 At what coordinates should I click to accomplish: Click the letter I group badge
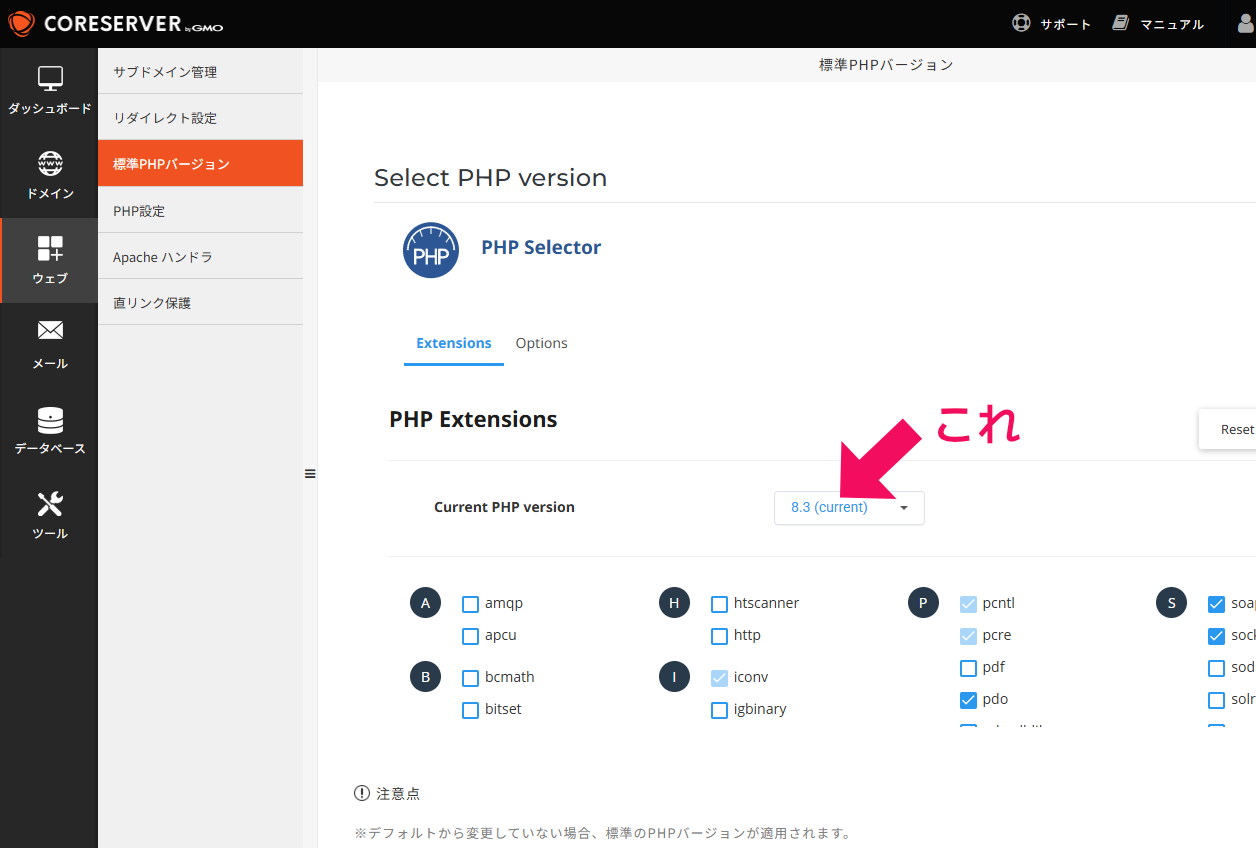point(674,677)
